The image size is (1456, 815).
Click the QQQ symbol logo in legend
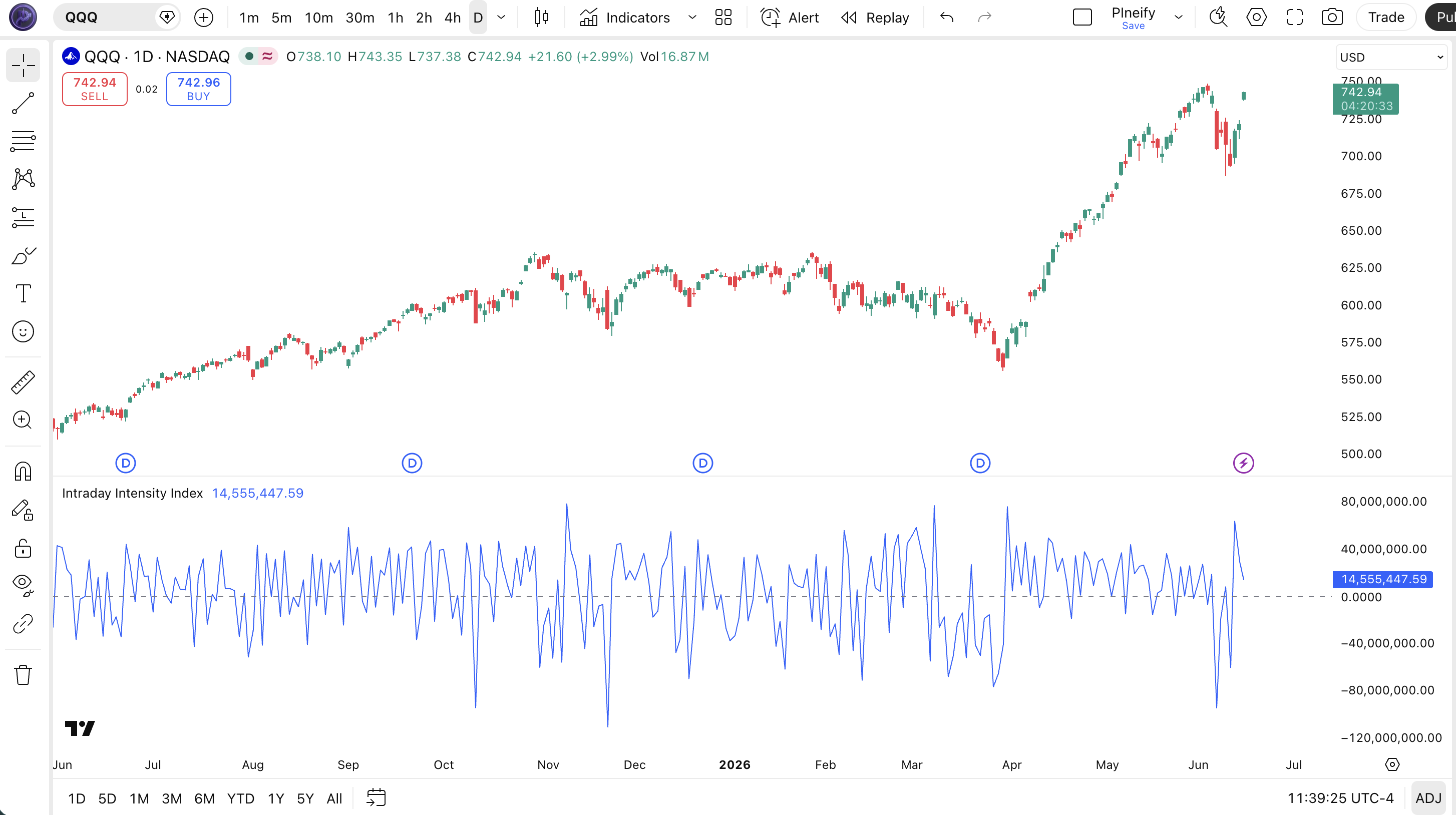pyautogui.click(x=71, y=56)
